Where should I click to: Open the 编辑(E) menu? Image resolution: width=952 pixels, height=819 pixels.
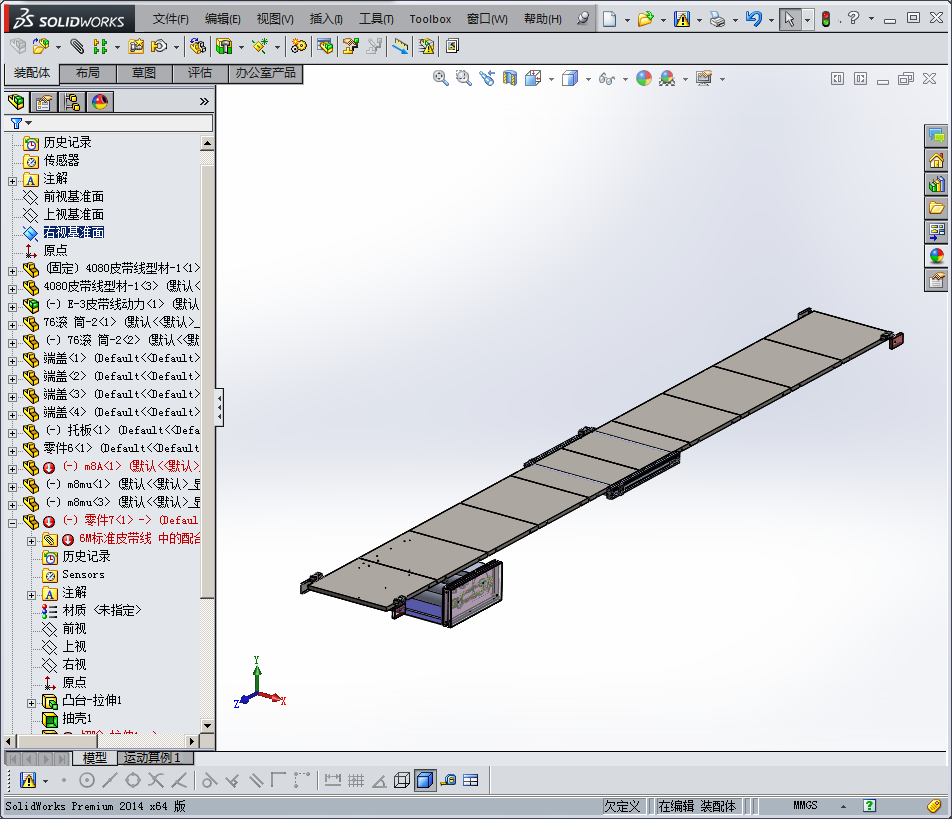(x=222, y=19)
